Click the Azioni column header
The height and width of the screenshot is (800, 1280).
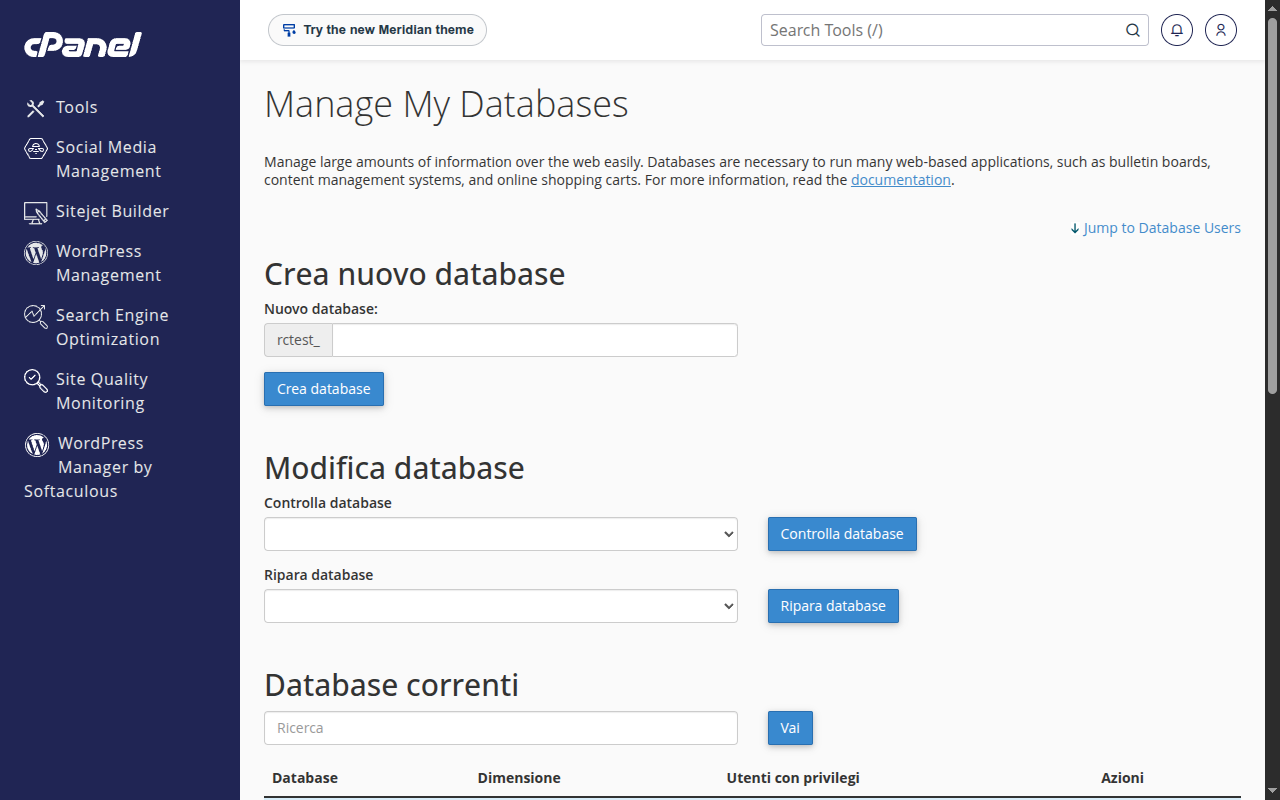(x=1122, y=778)
